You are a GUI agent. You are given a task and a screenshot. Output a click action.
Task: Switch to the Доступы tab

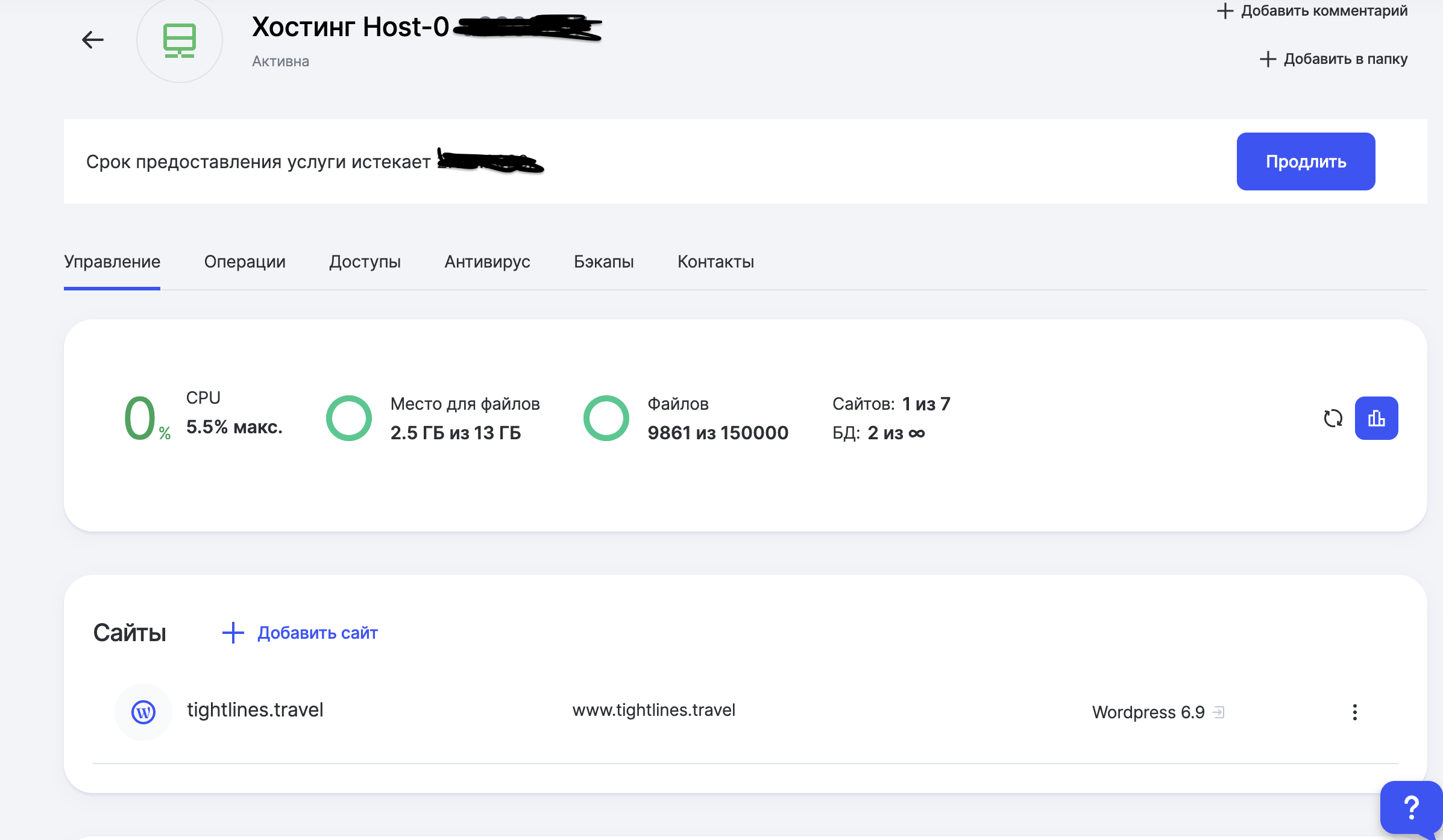(x=365, y=262)
